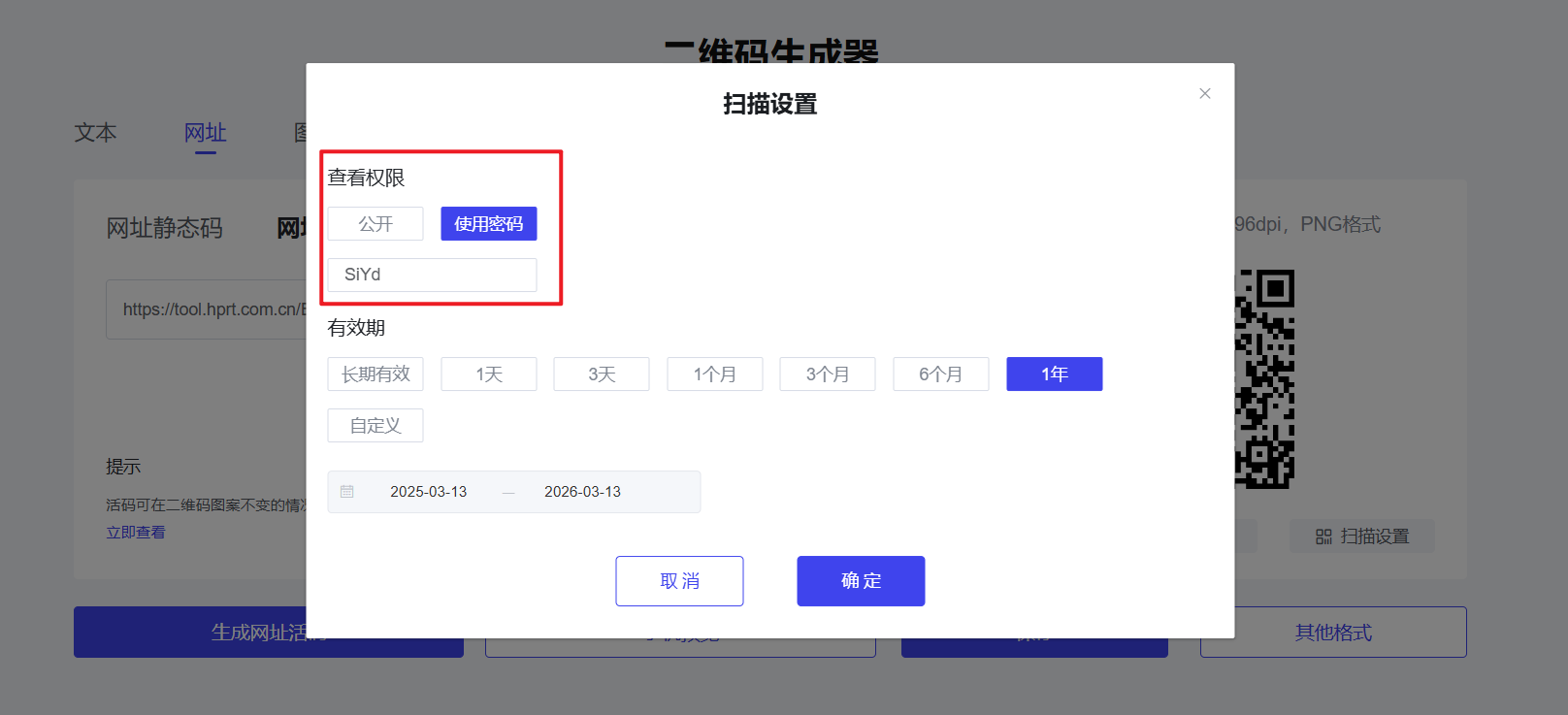Choose 1个月 validity period
This screenshot has height=715, width=1568.
click(715, 374)
